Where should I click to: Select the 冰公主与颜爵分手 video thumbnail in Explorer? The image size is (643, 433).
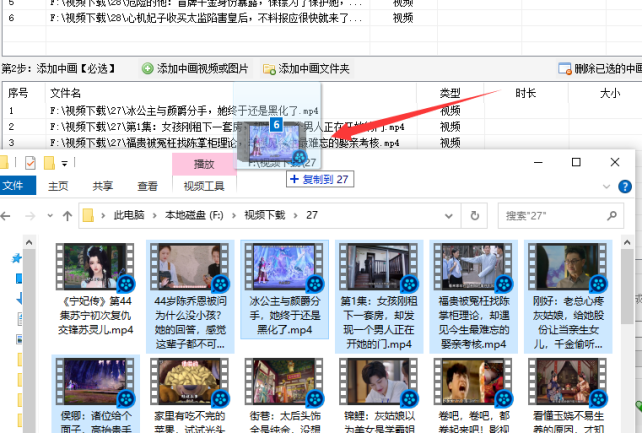(x=284, y=267)
